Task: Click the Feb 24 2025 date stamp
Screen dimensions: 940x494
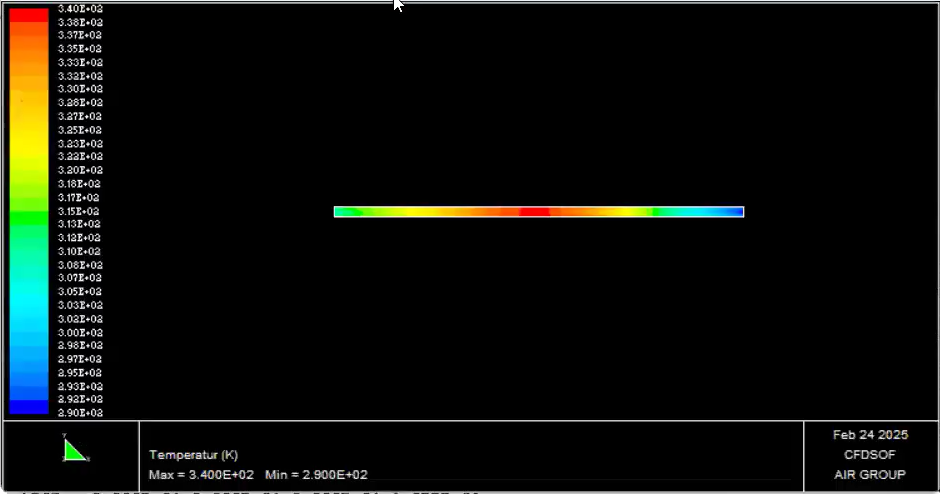Action: point(869,435)
